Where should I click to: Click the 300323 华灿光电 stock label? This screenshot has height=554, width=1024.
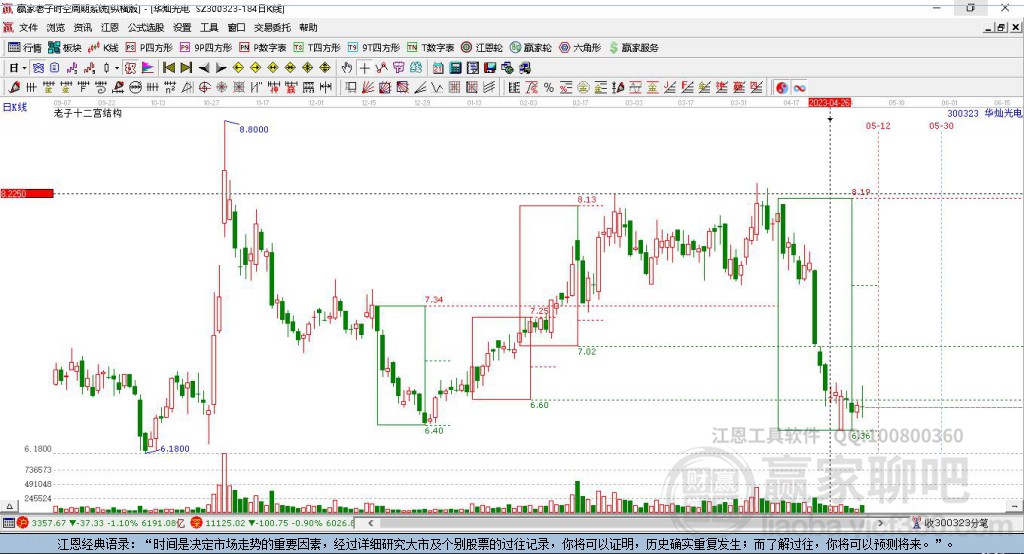(985, 113)
